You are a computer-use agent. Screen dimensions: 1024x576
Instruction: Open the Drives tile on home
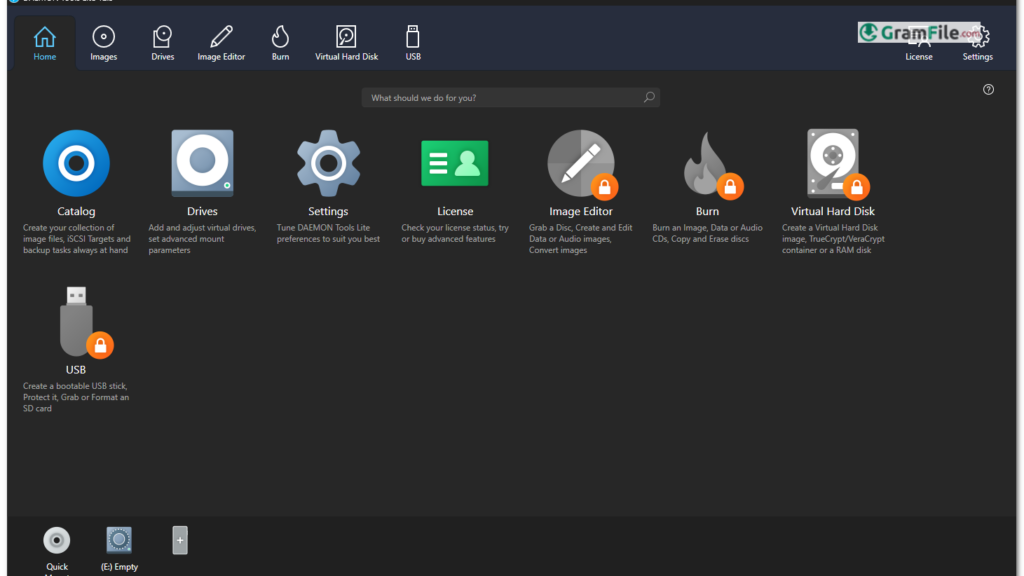202,163
